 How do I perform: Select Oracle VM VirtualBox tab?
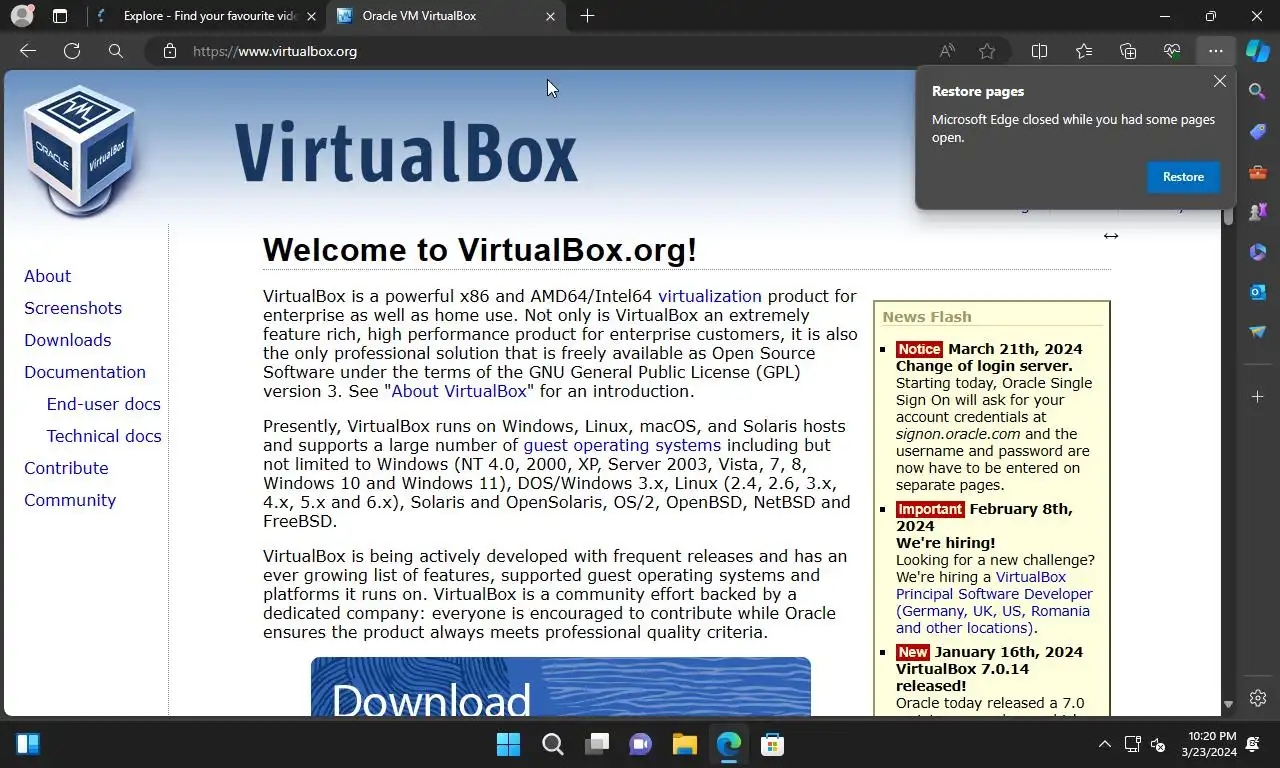point(447,16)
